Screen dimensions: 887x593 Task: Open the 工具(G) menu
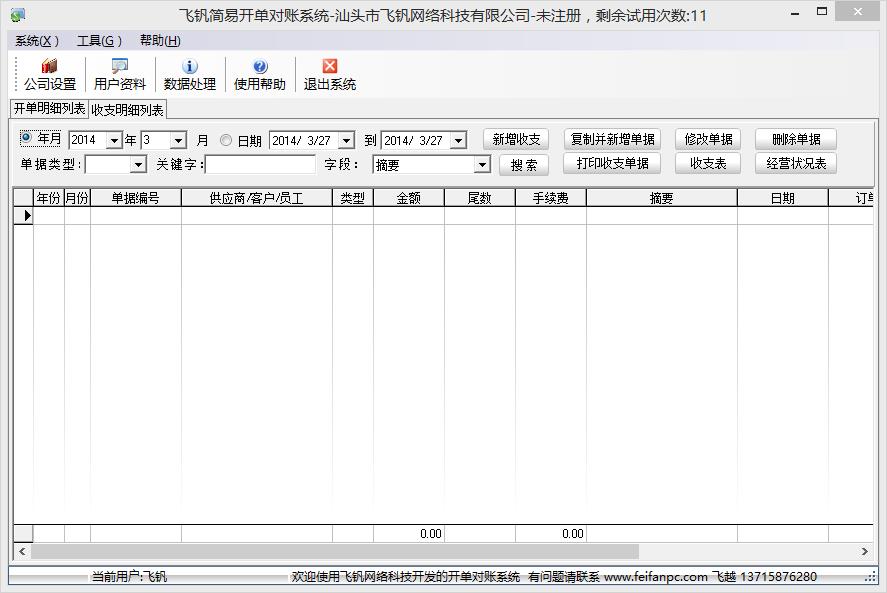point(99,41)
